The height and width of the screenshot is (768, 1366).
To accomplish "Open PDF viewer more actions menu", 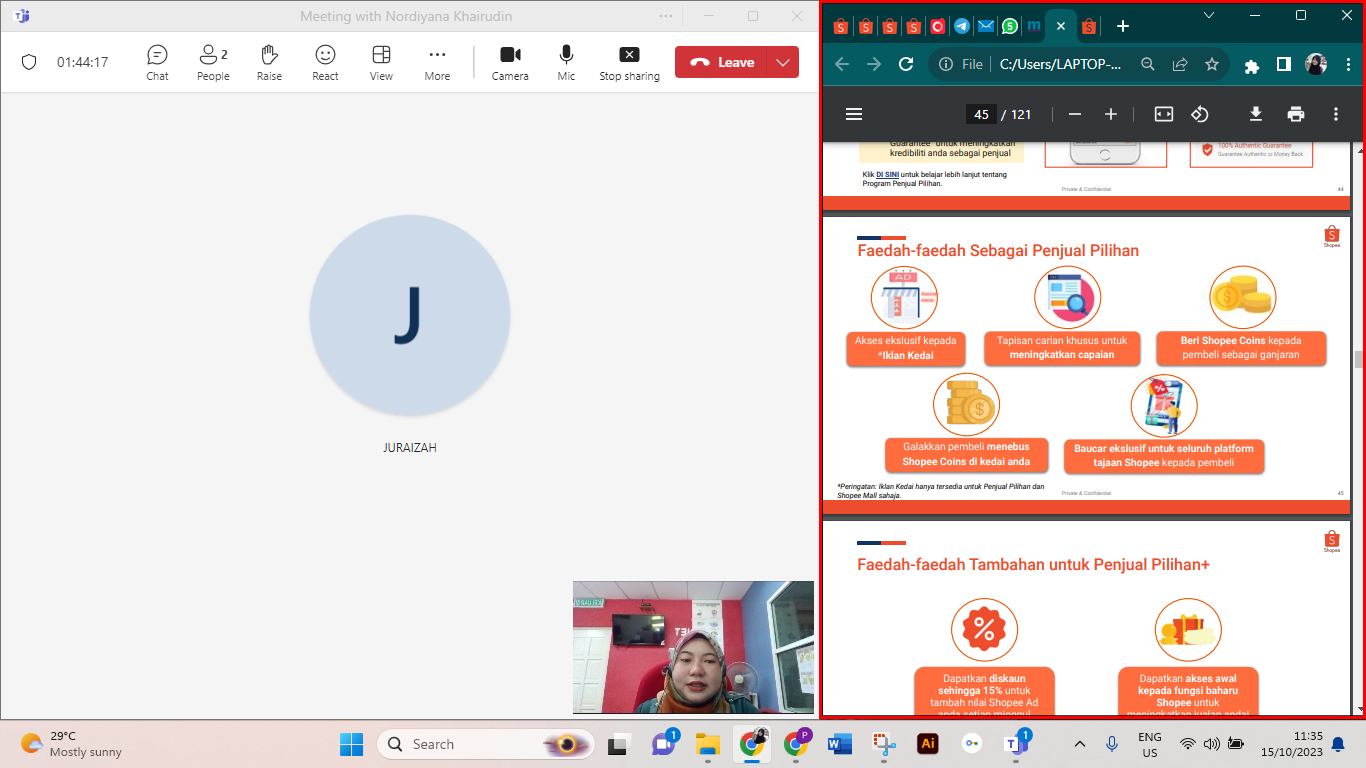I will (1336, 114).
